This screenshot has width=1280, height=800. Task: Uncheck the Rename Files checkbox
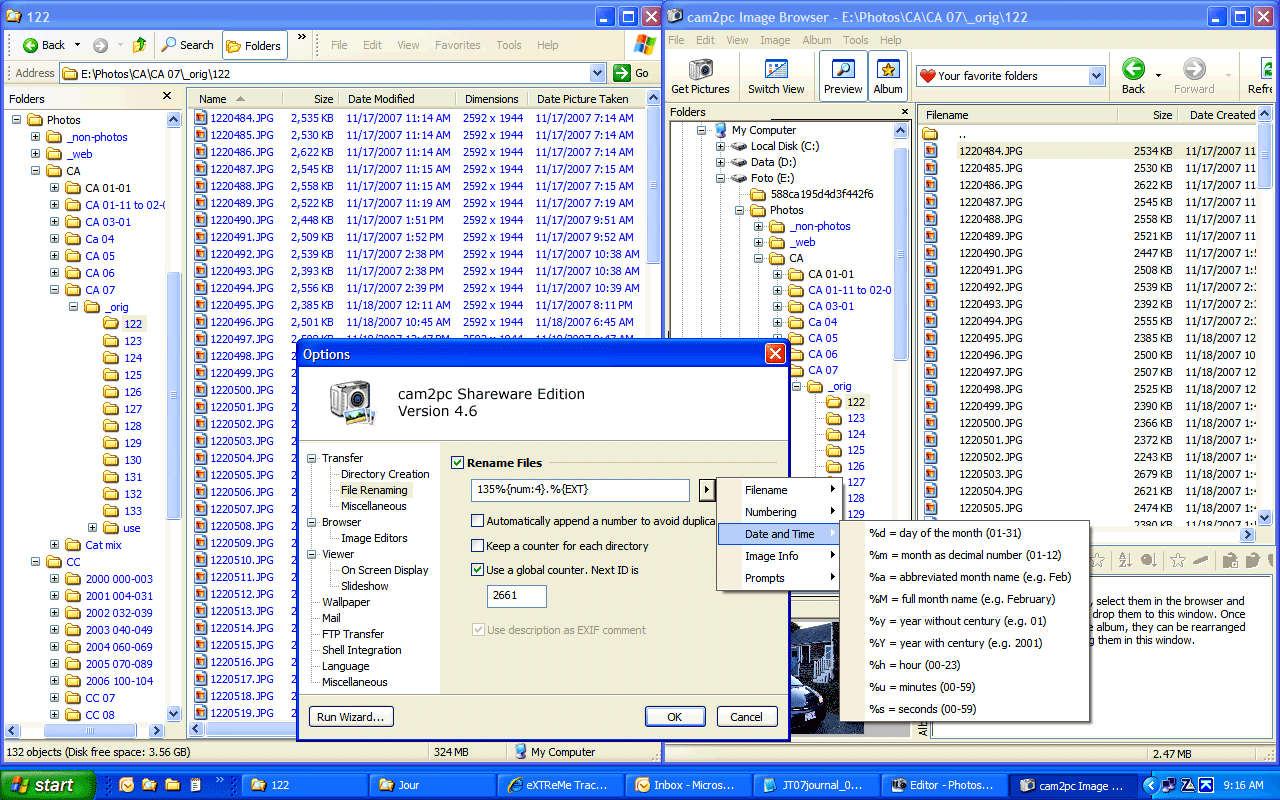click(458, 463)
